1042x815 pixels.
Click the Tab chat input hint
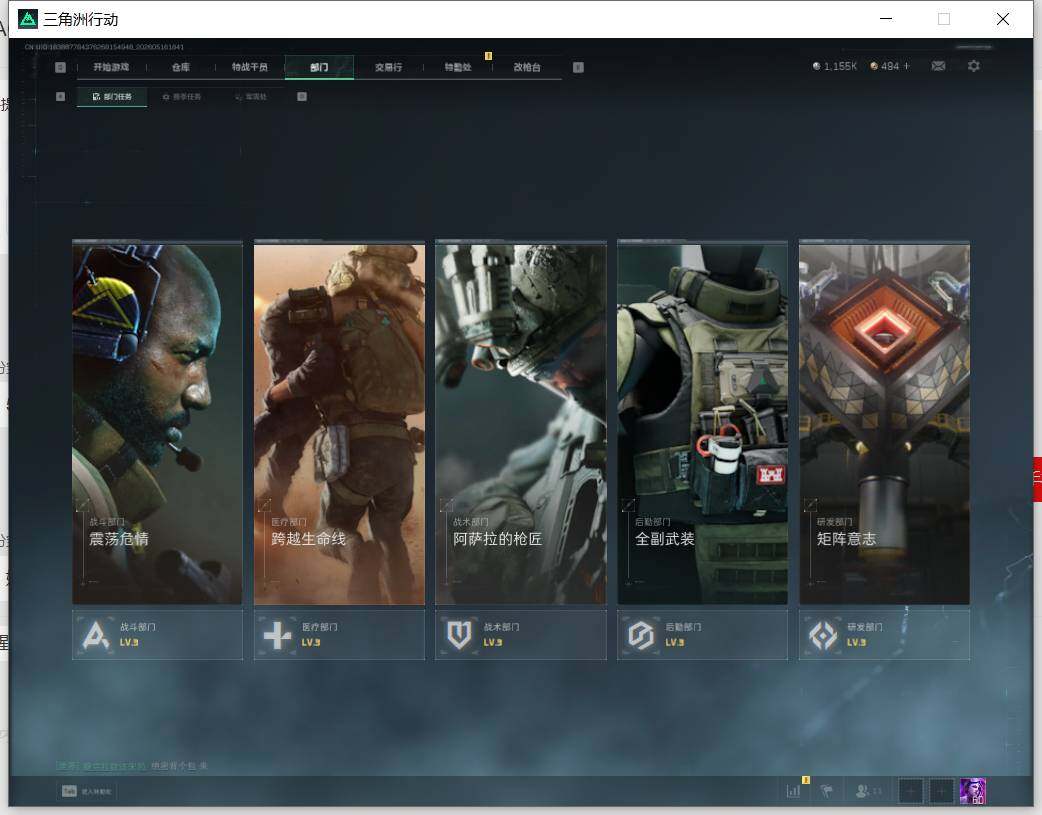coord(86,791)
